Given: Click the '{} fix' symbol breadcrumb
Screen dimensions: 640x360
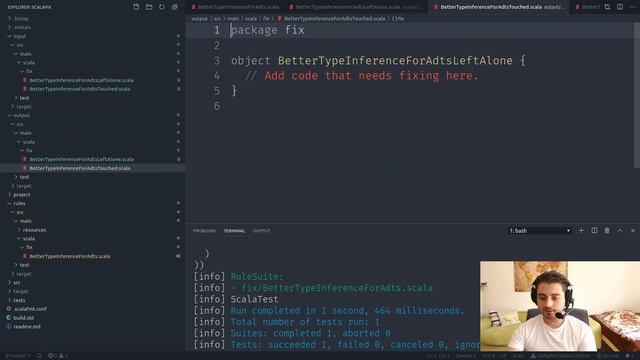Looking at the screenshot, I should (398, 19).
